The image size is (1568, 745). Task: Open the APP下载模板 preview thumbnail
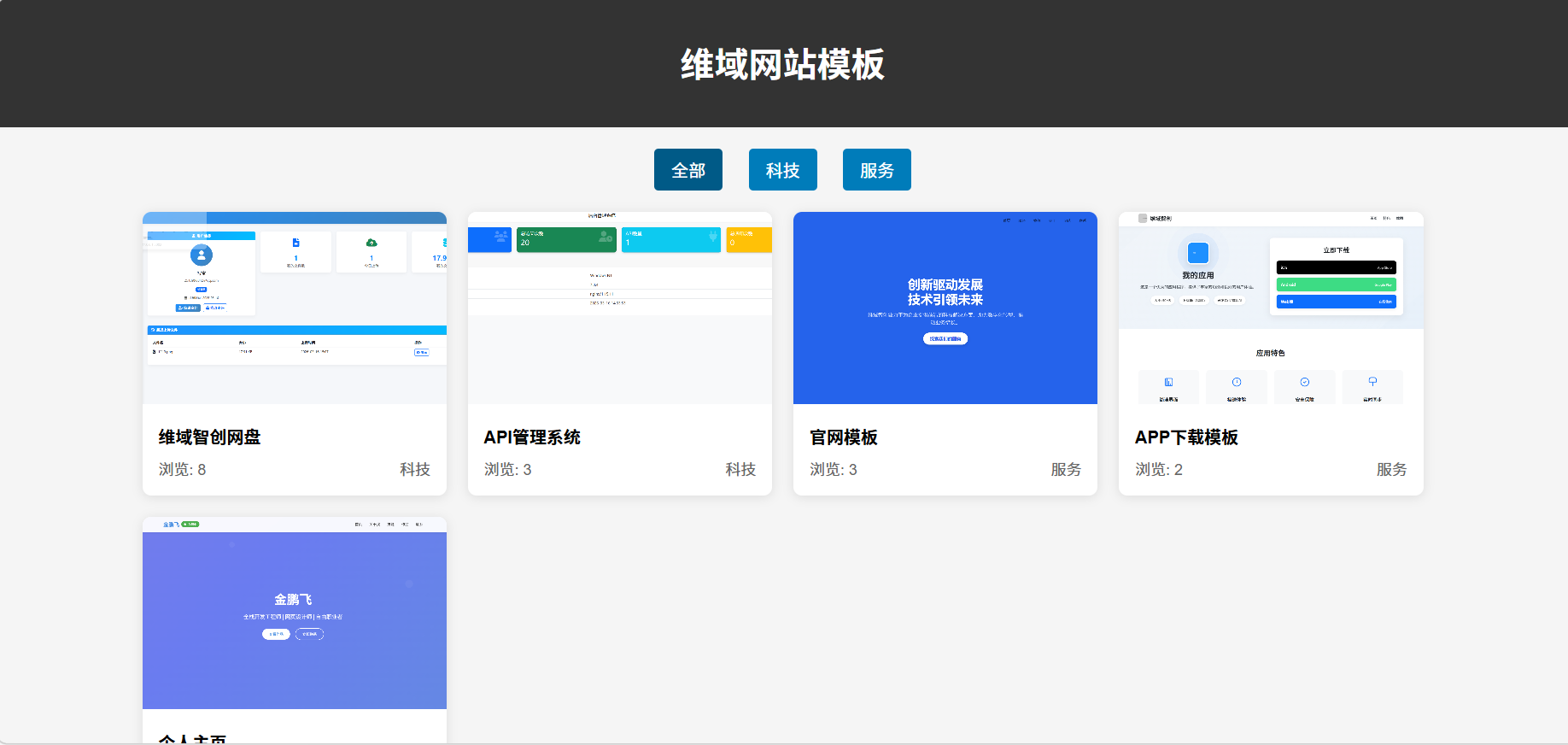(1271, 308)
